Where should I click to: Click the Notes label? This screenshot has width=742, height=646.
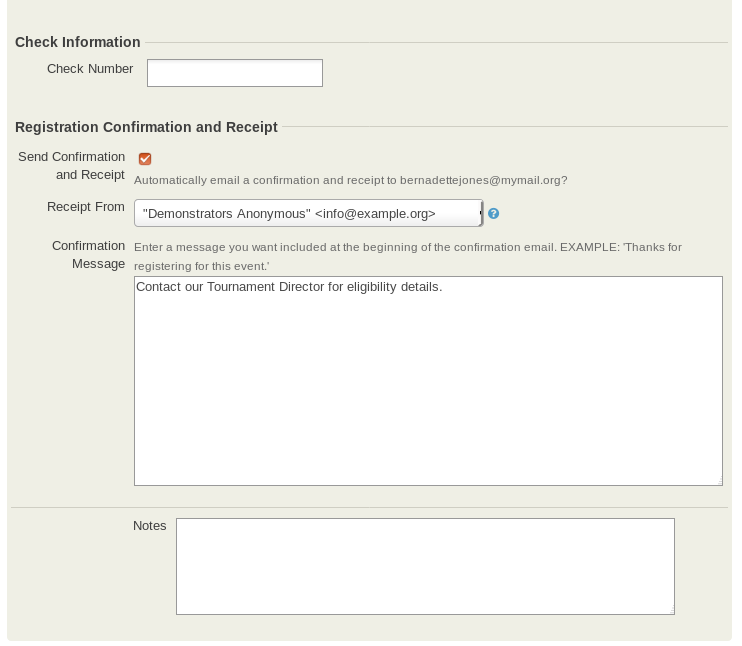click(x=150, y=526)
